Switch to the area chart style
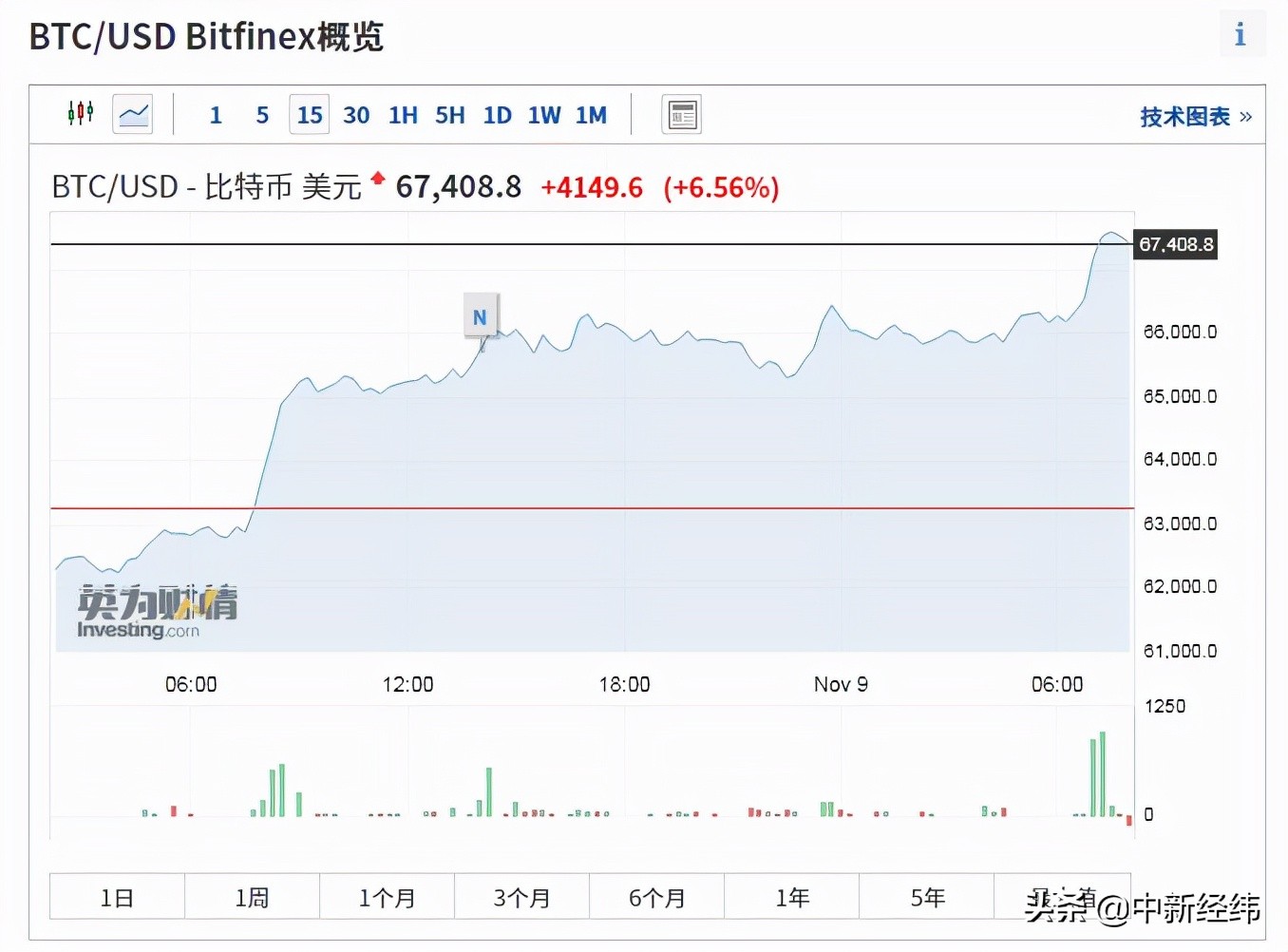 coord(132,113)
